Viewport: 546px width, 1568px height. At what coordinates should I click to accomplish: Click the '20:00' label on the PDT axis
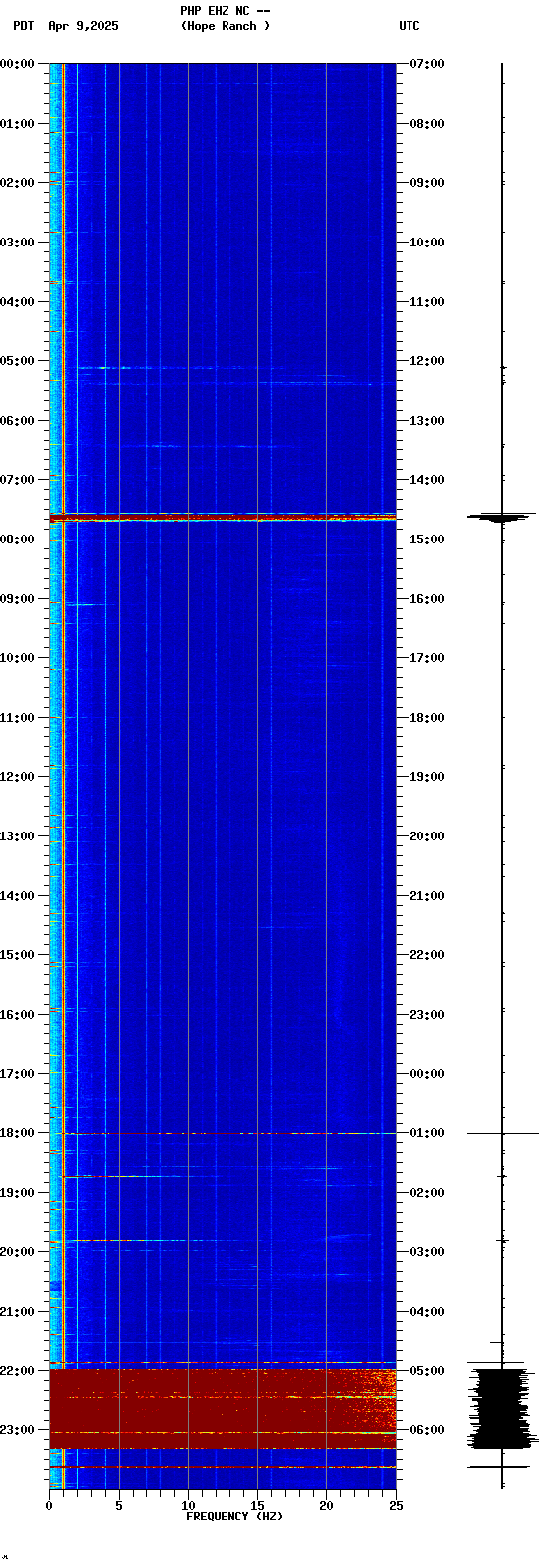coord(17,1252)
